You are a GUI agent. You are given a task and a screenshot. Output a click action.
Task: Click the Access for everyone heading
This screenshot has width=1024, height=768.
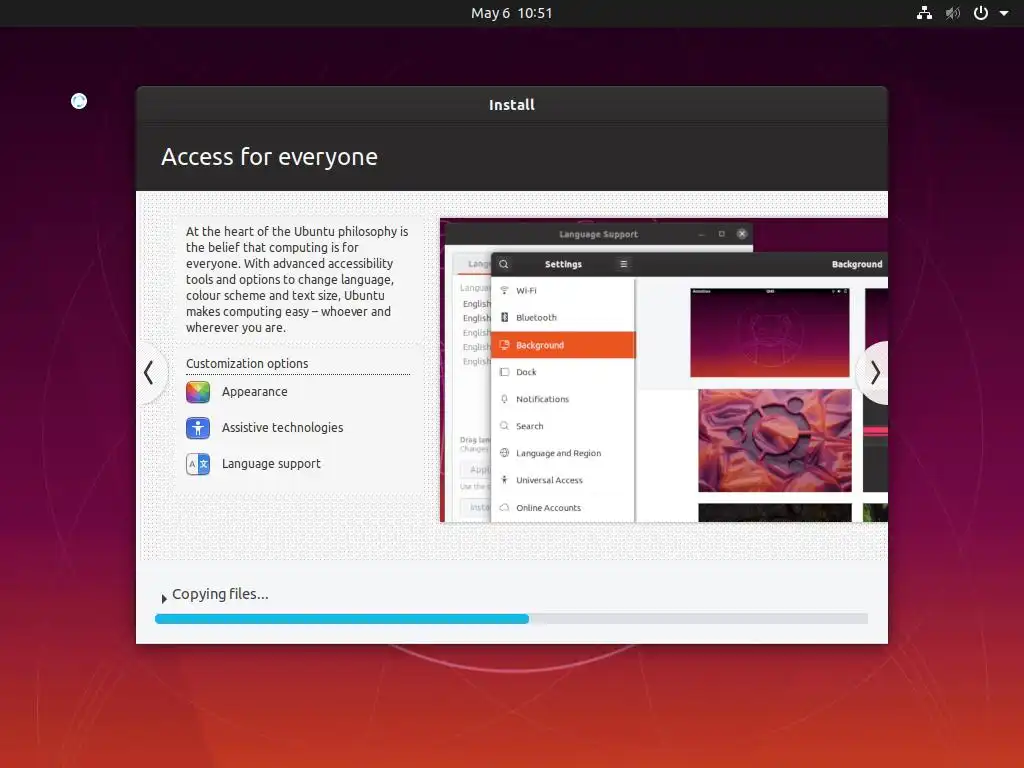pyautogui.click(x=269, y=157)
